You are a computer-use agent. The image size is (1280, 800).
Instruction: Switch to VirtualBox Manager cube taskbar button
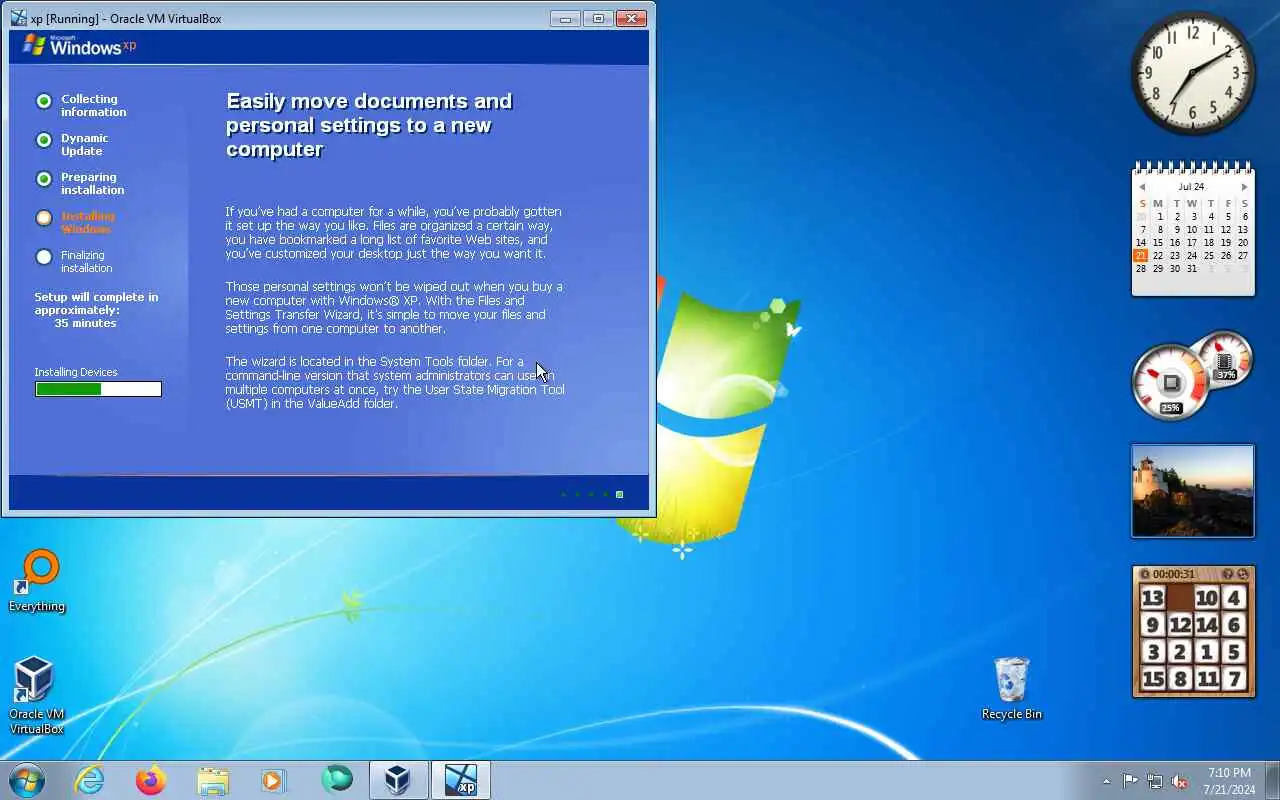coord(398,780)
